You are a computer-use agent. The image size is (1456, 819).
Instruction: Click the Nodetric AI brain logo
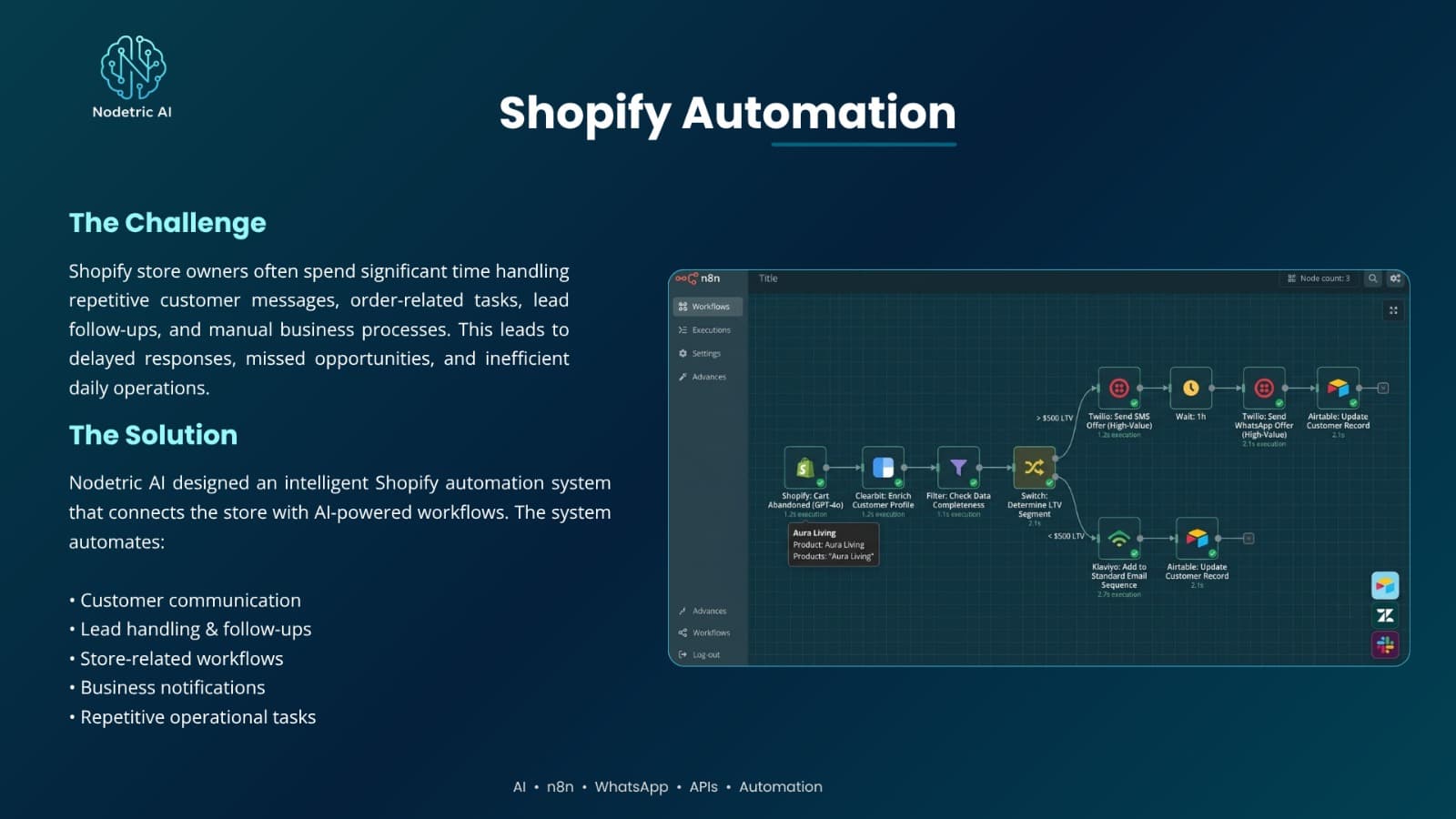[x=133, y=67]
